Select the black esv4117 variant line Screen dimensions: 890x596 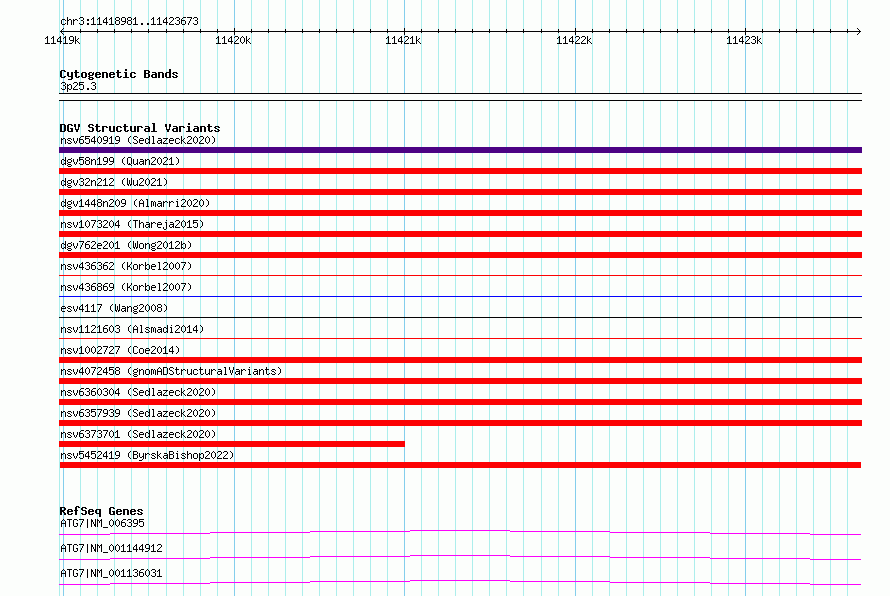click(460, 317)
